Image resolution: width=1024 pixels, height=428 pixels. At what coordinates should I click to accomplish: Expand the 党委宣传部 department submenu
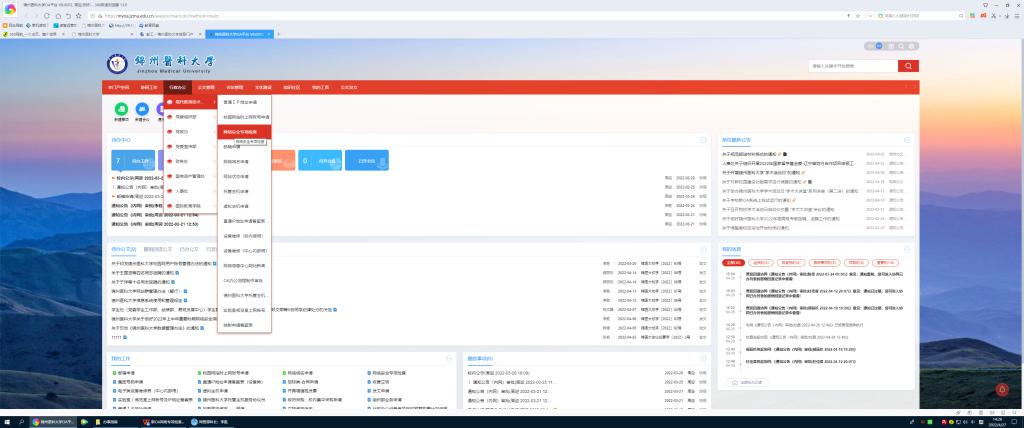pos(191,146)
